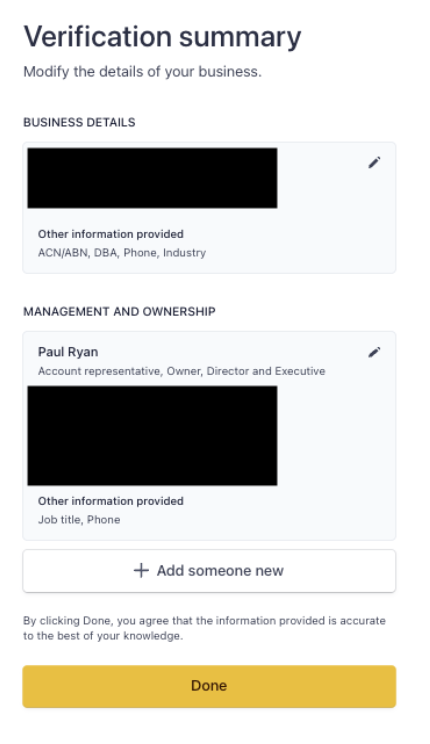This screenshot has height=744, width=430.
Task: Click the plus icon in Add someone new
Action: tap(141, 570)
